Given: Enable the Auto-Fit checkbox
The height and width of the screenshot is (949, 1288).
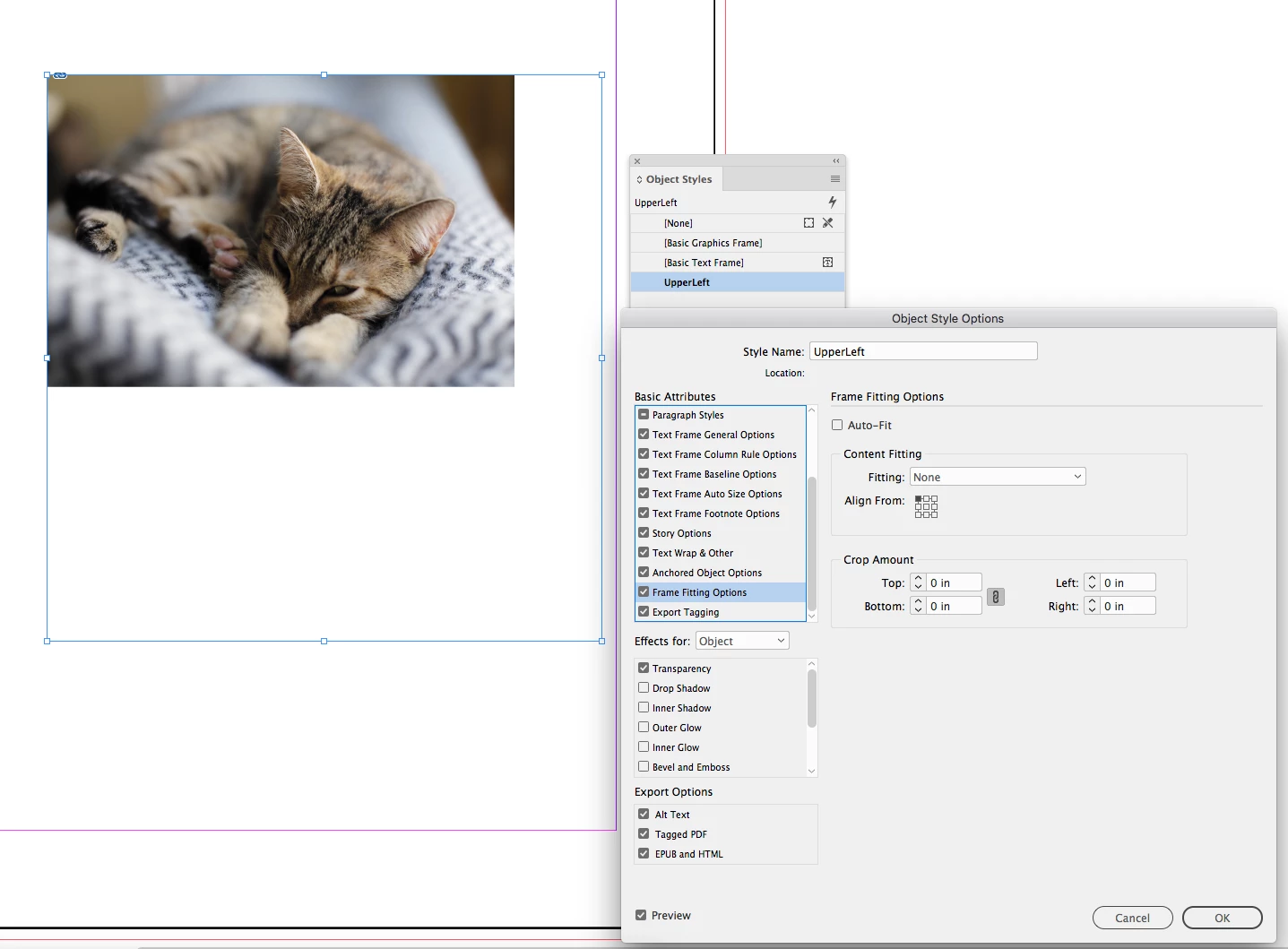Looking at the screenshot, I should [837, 426].
